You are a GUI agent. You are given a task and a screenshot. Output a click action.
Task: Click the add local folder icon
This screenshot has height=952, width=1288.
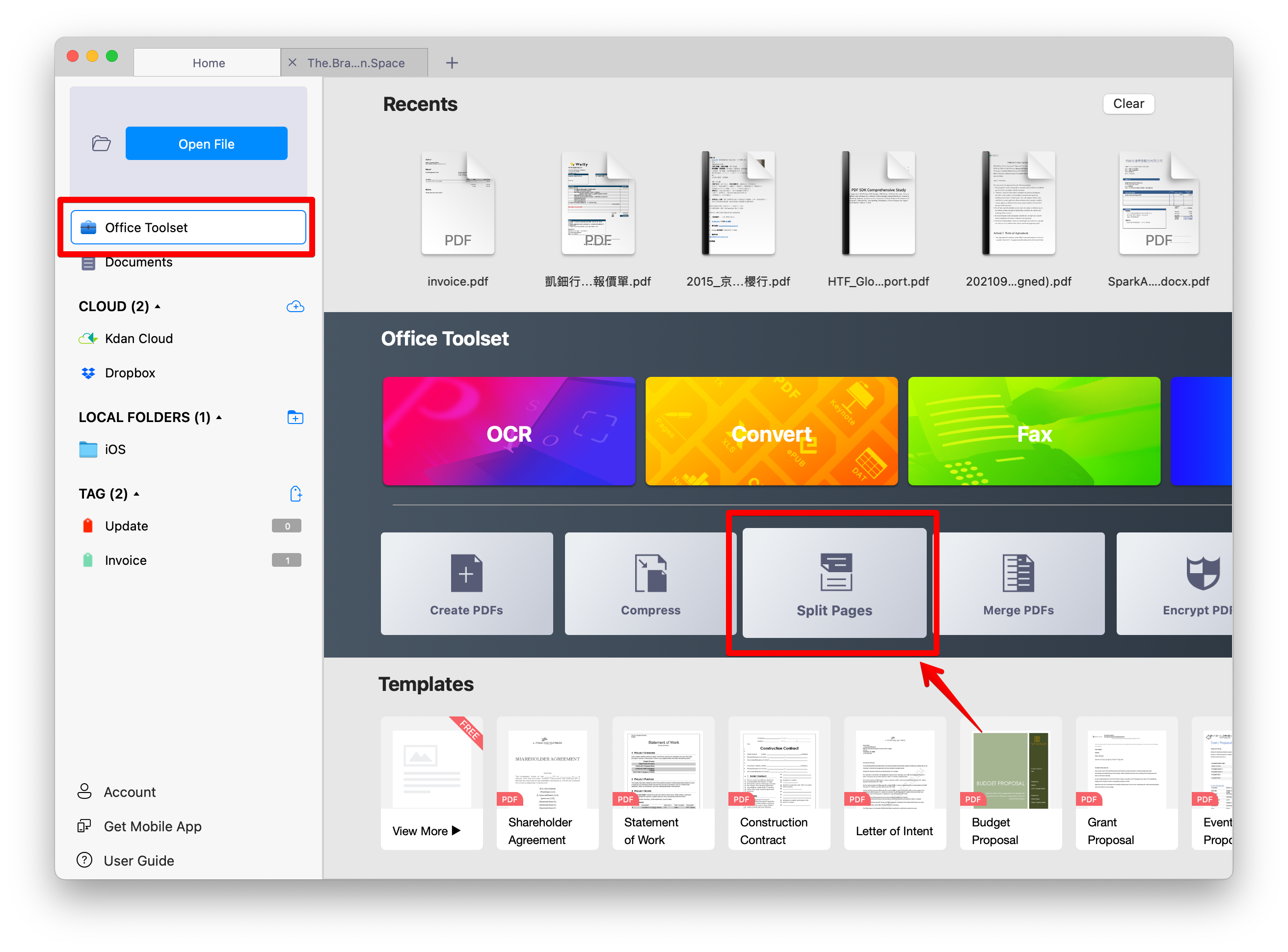295,417
